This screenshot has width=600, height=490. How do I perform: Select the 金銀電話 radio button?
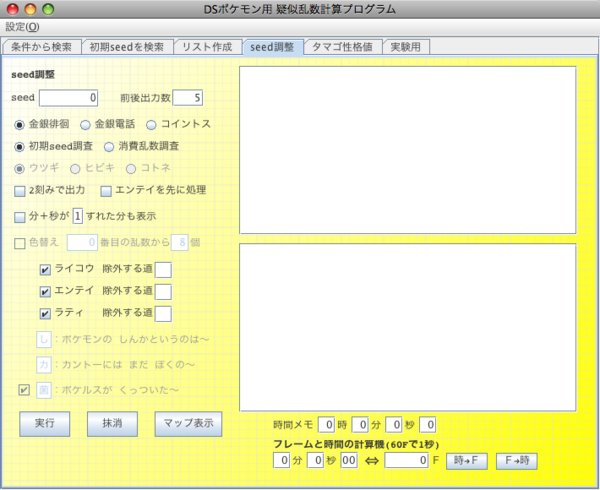[86, 125]
